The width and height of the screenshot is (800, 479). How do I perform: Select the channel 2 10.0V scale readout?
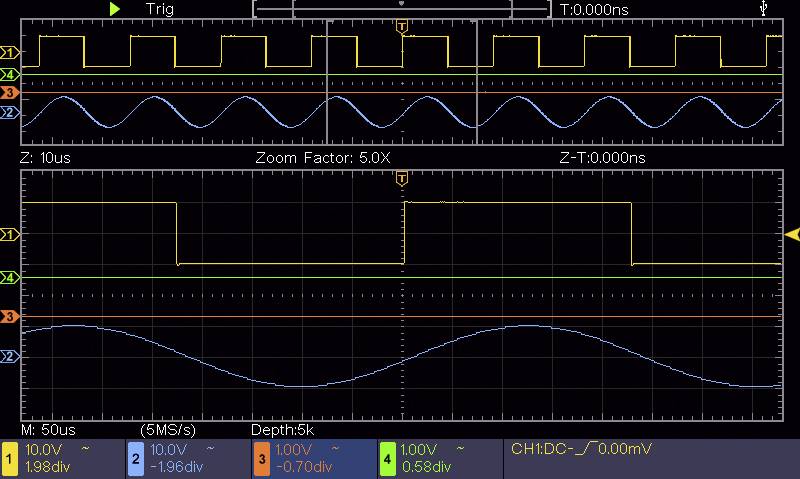pos(170,449)
